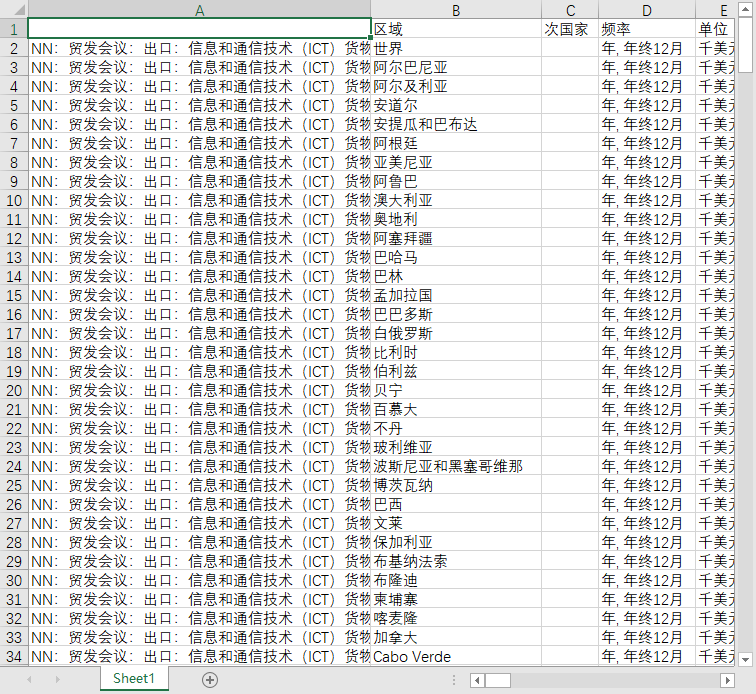Select cell containing 阿根廷
Image resolution: width=756 pixels, height=694 pixels.
[456, 143]
